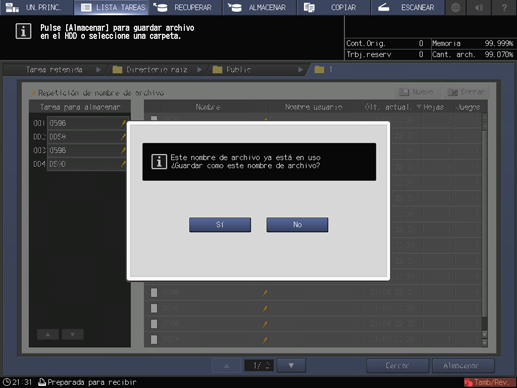
Task: Open the Public folder breadcrumb
Action: (232, 70)
